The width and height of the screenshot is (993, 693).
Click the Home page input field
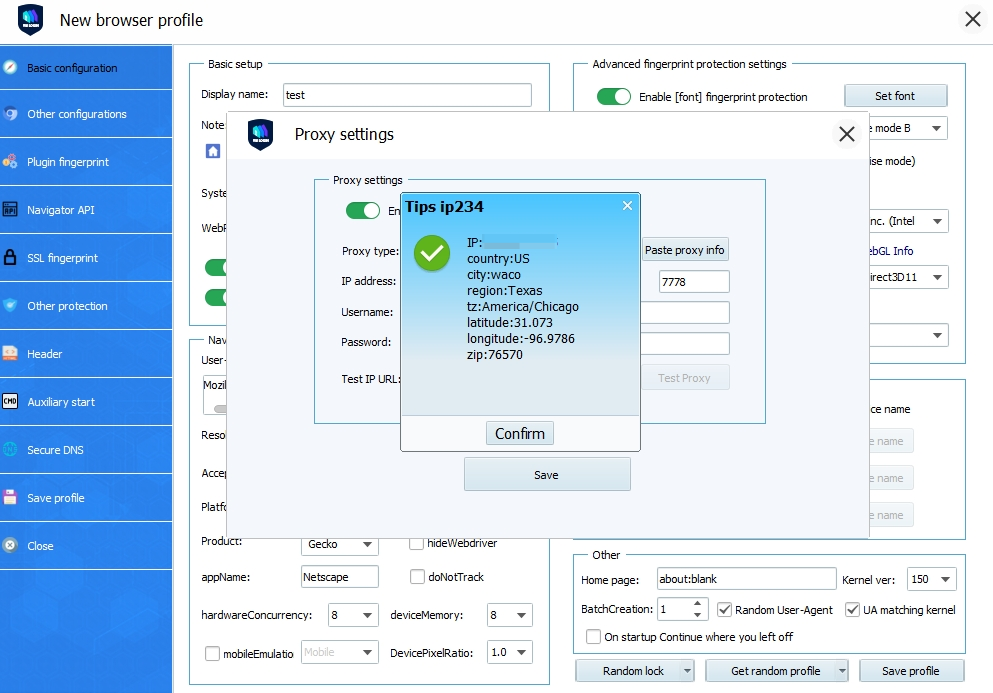pos(747,579)
